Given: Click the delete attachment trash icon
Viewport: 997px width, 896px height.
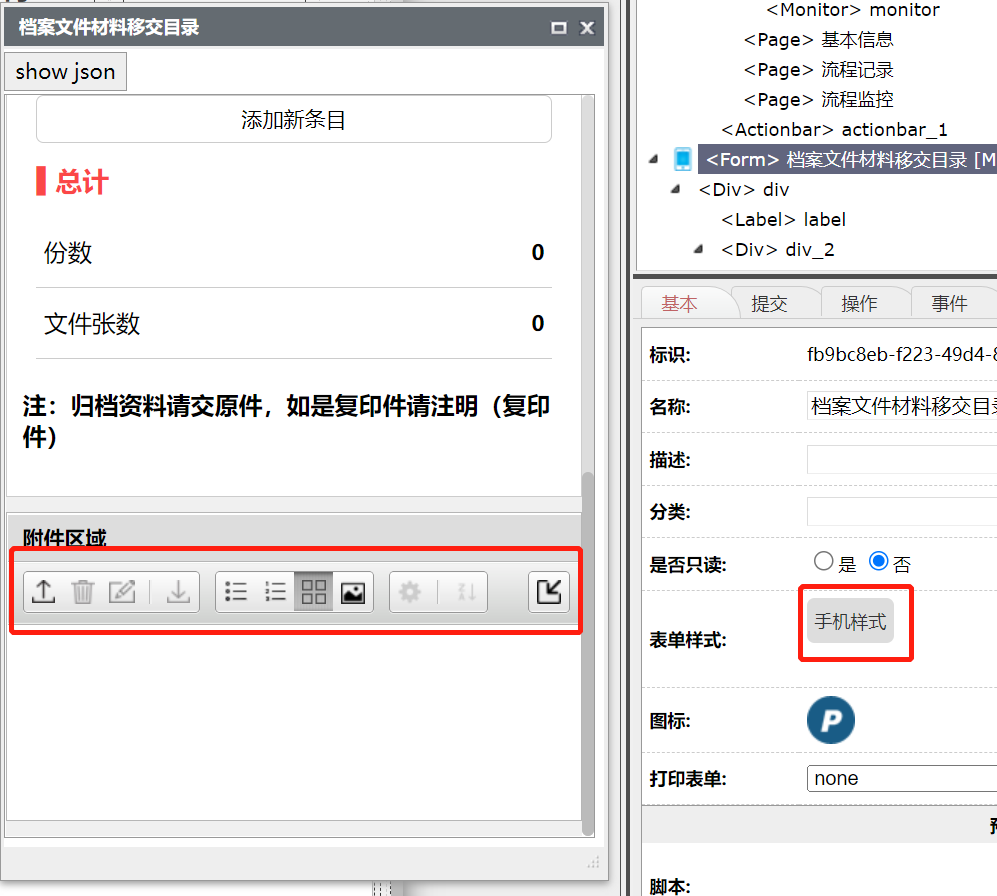Looking at the screenshot, I should (82, 592).
